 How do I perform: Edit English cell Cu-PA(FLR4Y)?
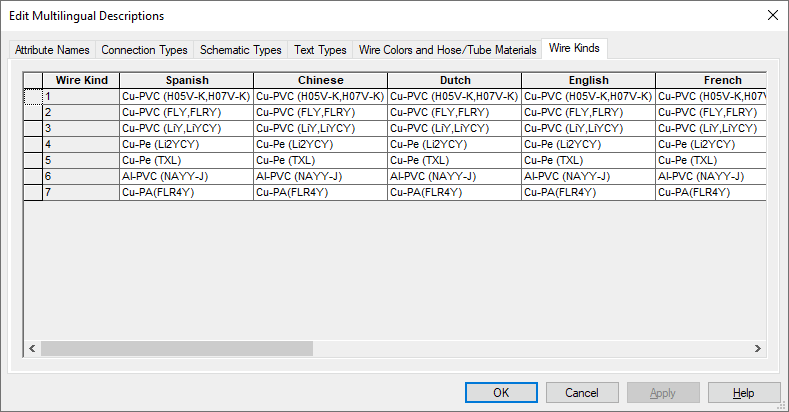589,193
